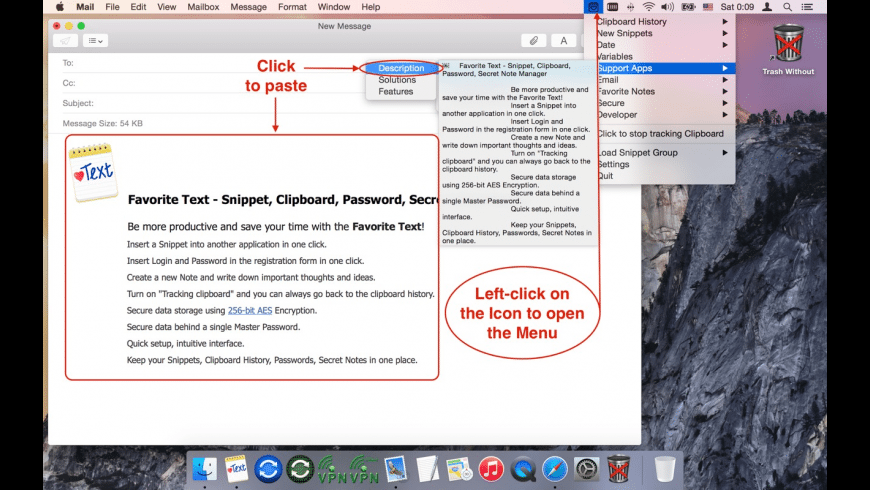Open the File menu

pyautogui.click(x=112, y=7)
